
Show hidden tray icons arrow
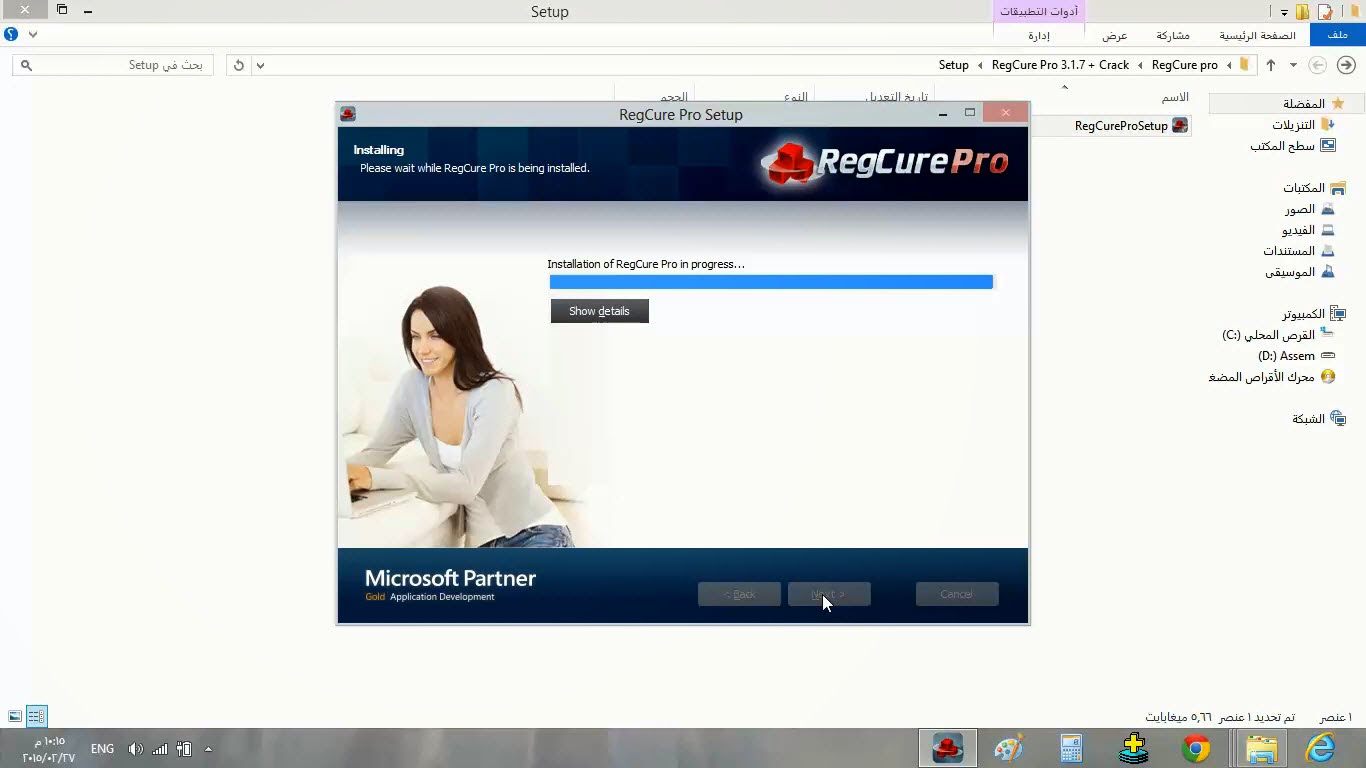(208, 749)
